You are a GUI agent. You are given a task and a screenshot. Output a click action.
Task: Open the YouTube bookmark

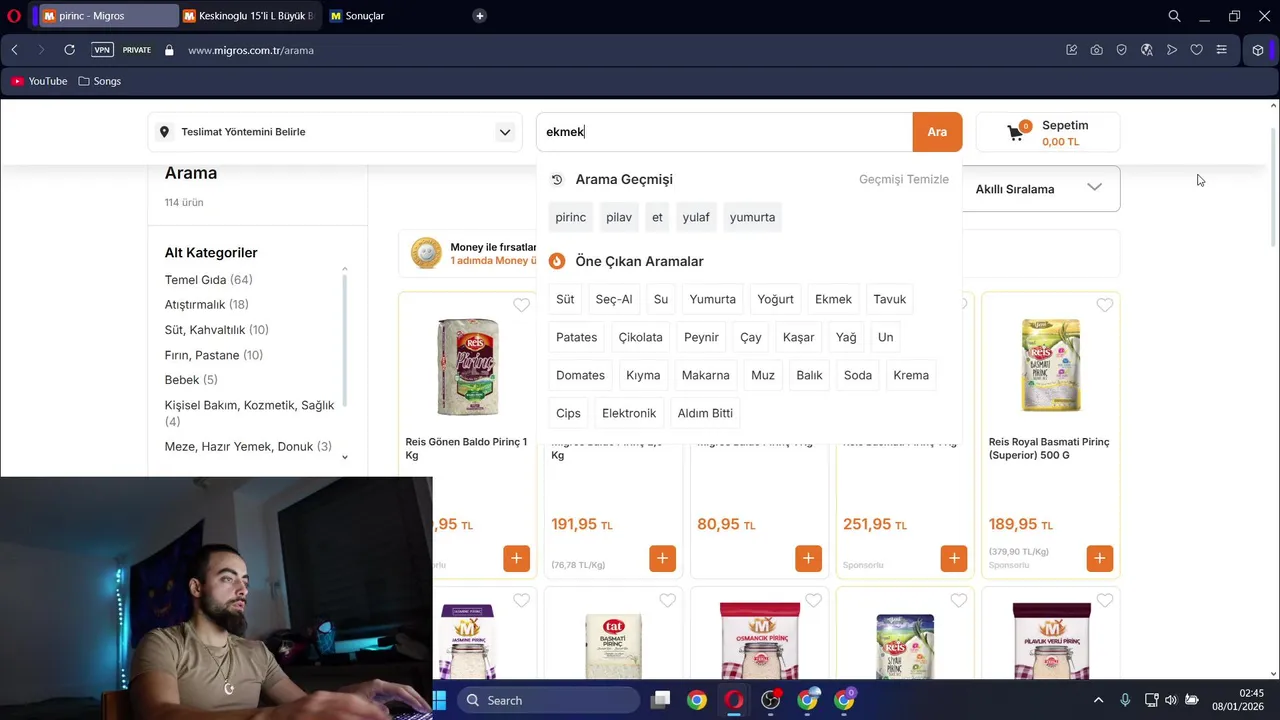(x=40, y=81)
